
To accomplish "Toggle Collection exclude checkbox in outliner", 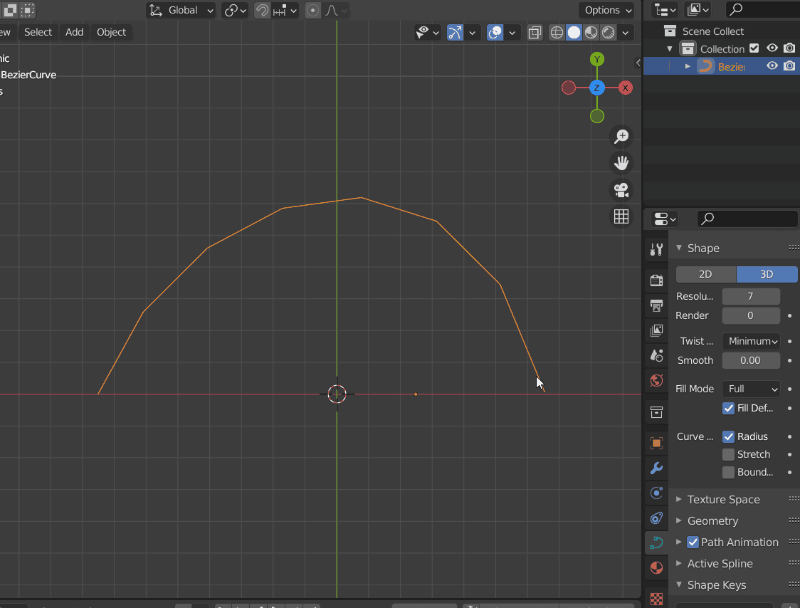I will point(754,48).
